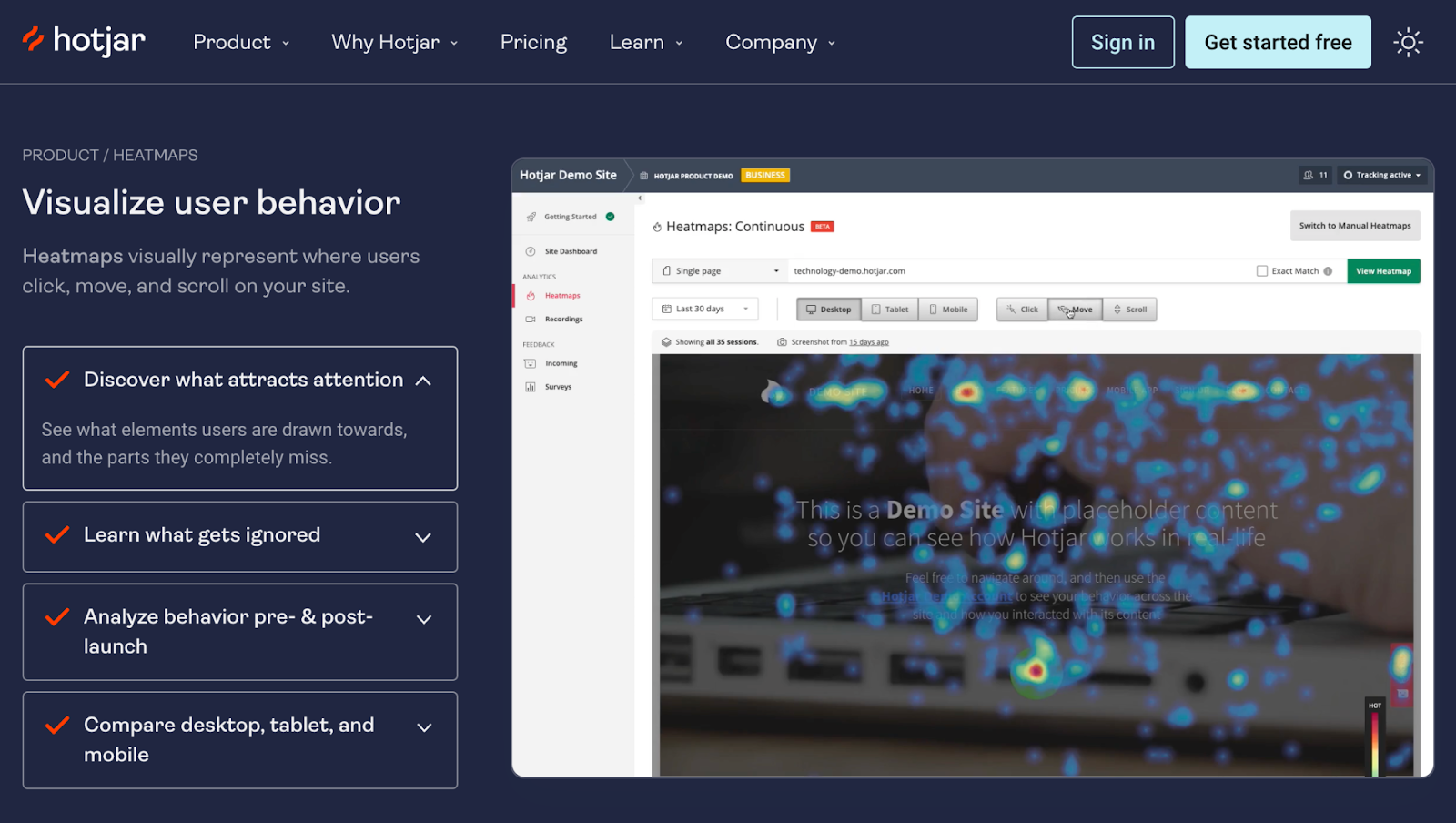The width and height of the screenshot is (1456, 823).
Task: Click the Getting Started rocket icon
Action: (531, 217)
